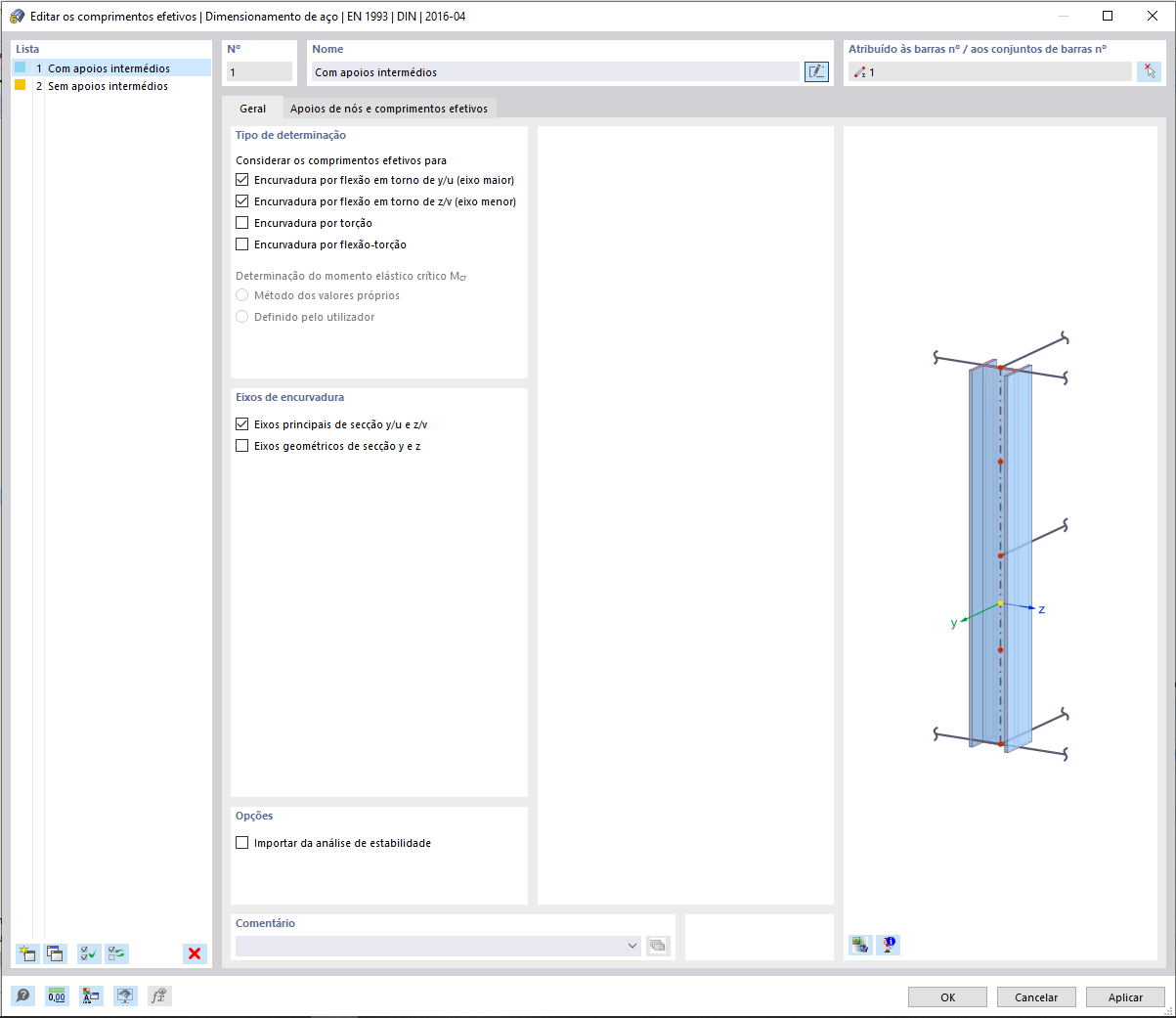
Task: Switch to the Geral tab
Action: (x=252, y=109)
